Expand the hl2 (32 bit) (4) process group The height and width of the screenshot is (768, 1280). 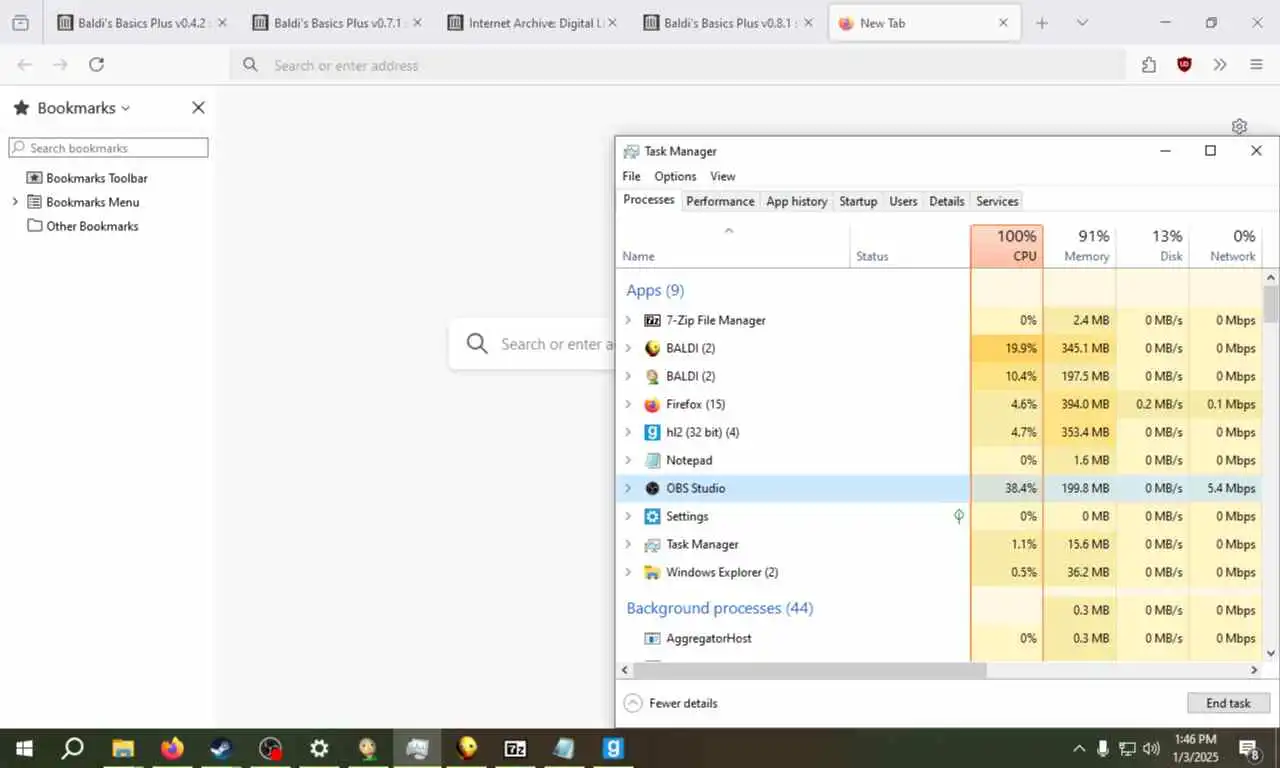[628, 433]
